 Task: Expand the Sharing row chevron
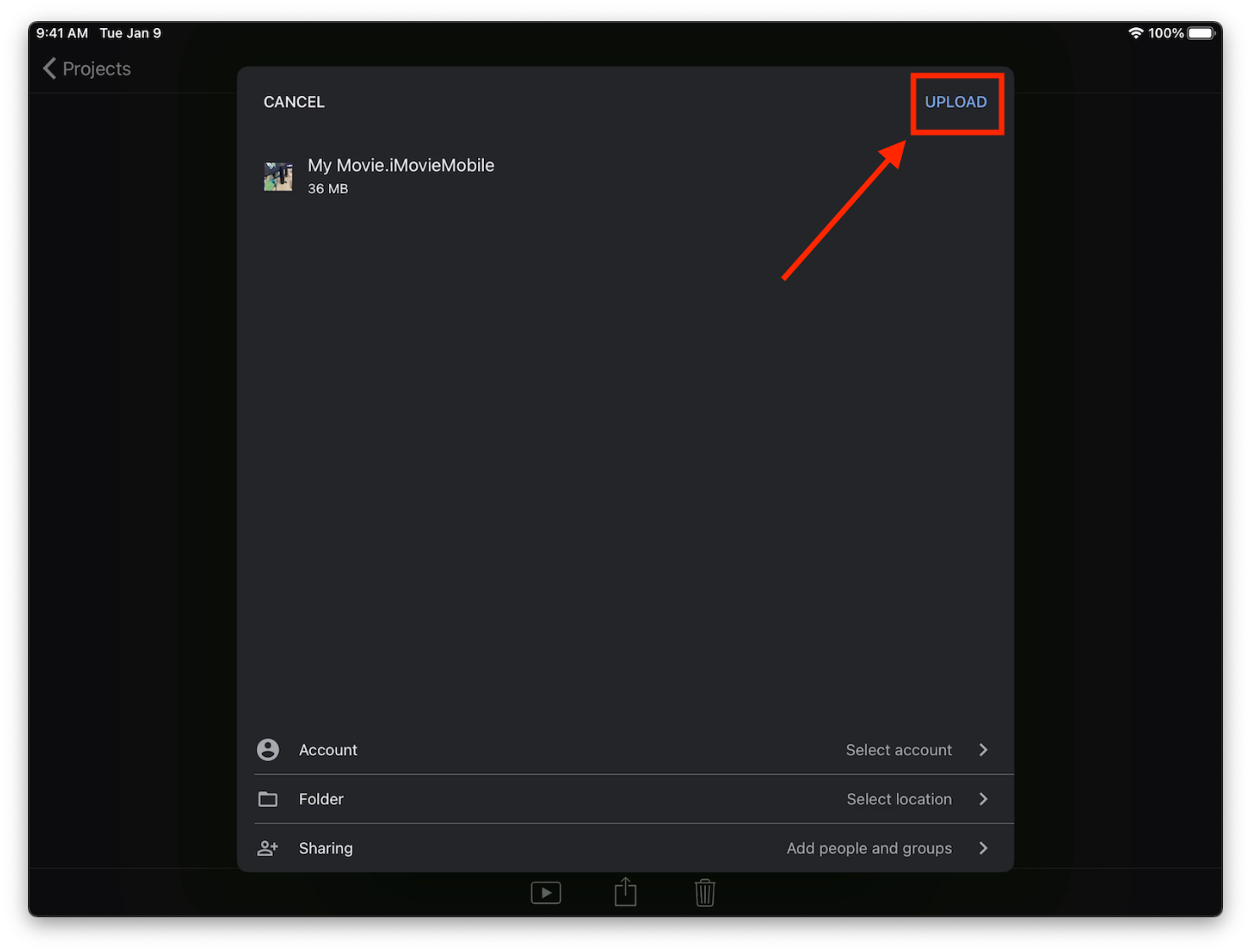click(983, 848)
